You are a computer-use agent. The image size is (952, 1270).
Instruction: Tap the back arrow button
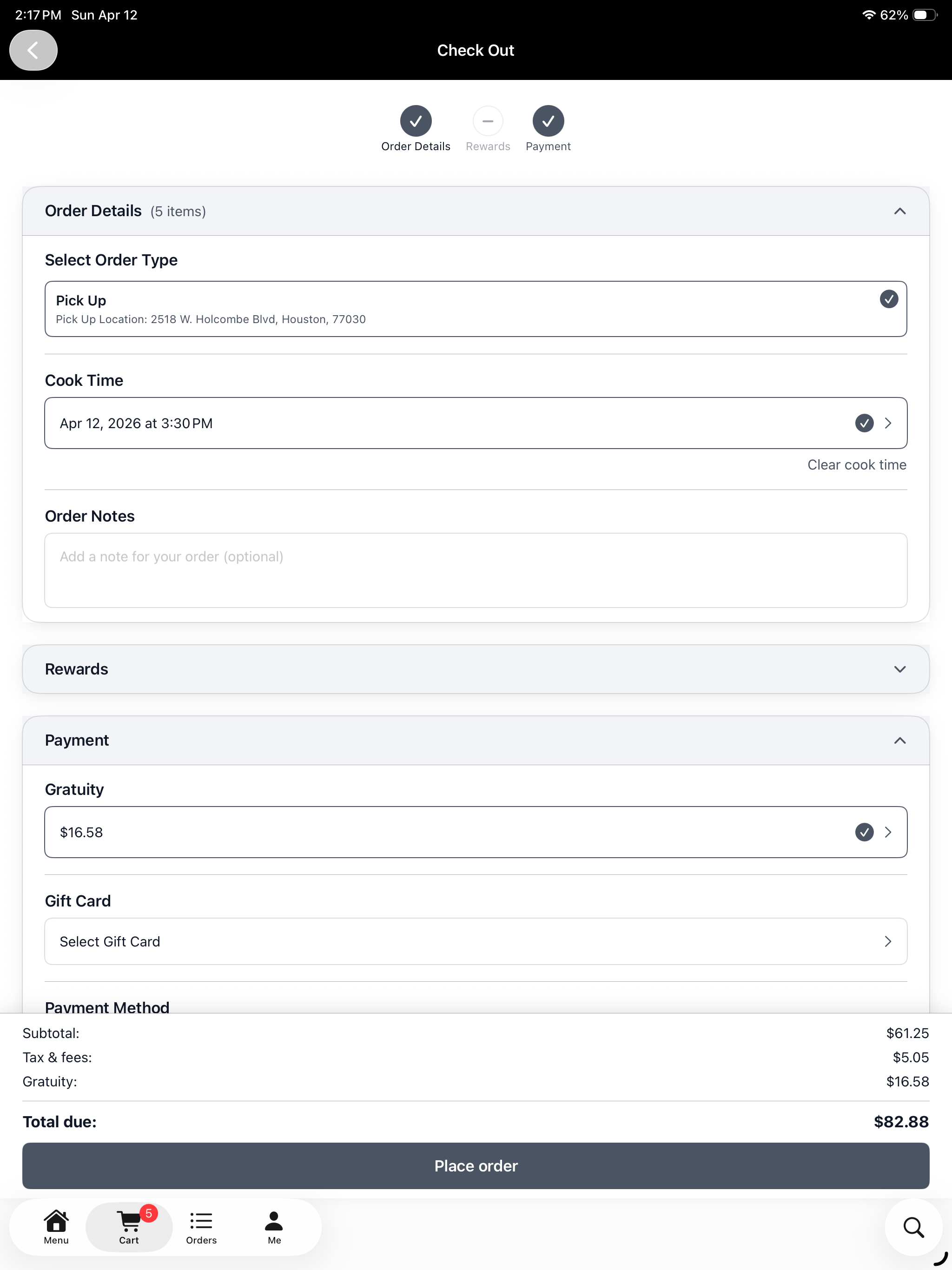pyautogui.click(x=33, y=50)
